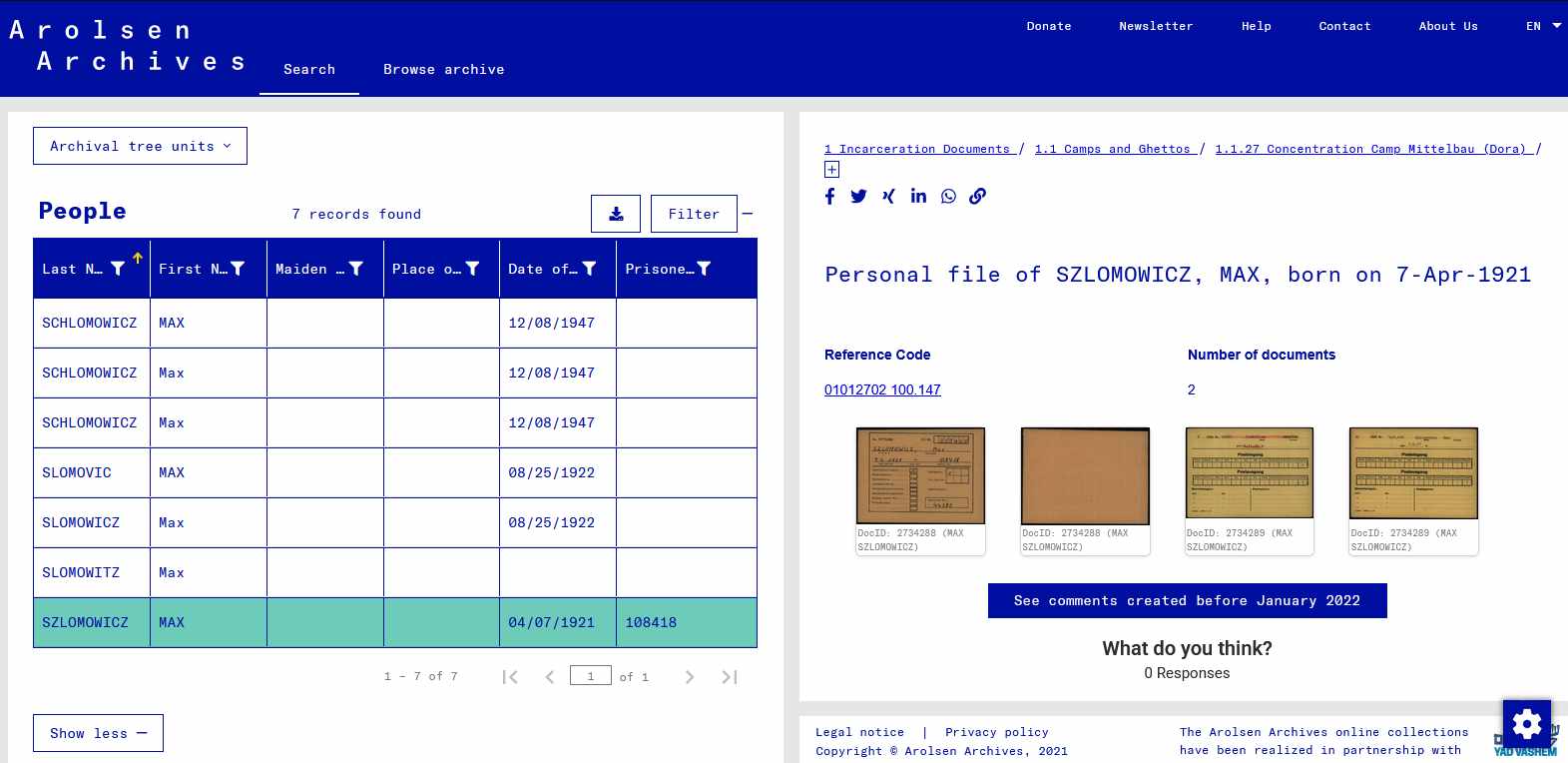The height and width of the screenshot is (763, 1568).
Task: Share the file on Twitter
Action: pyautogui.click(x=858, y=197)
